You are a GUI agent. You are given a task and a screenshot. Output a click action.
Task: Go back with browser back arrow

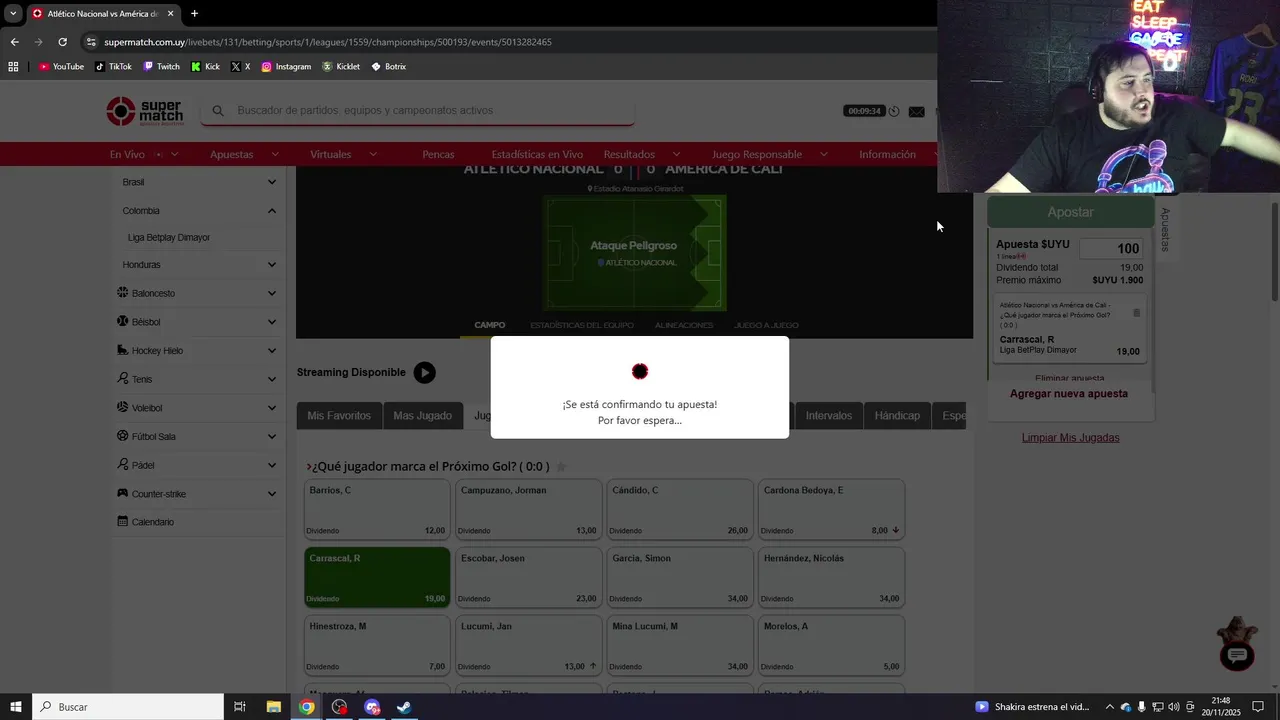[x=15, y=42]
